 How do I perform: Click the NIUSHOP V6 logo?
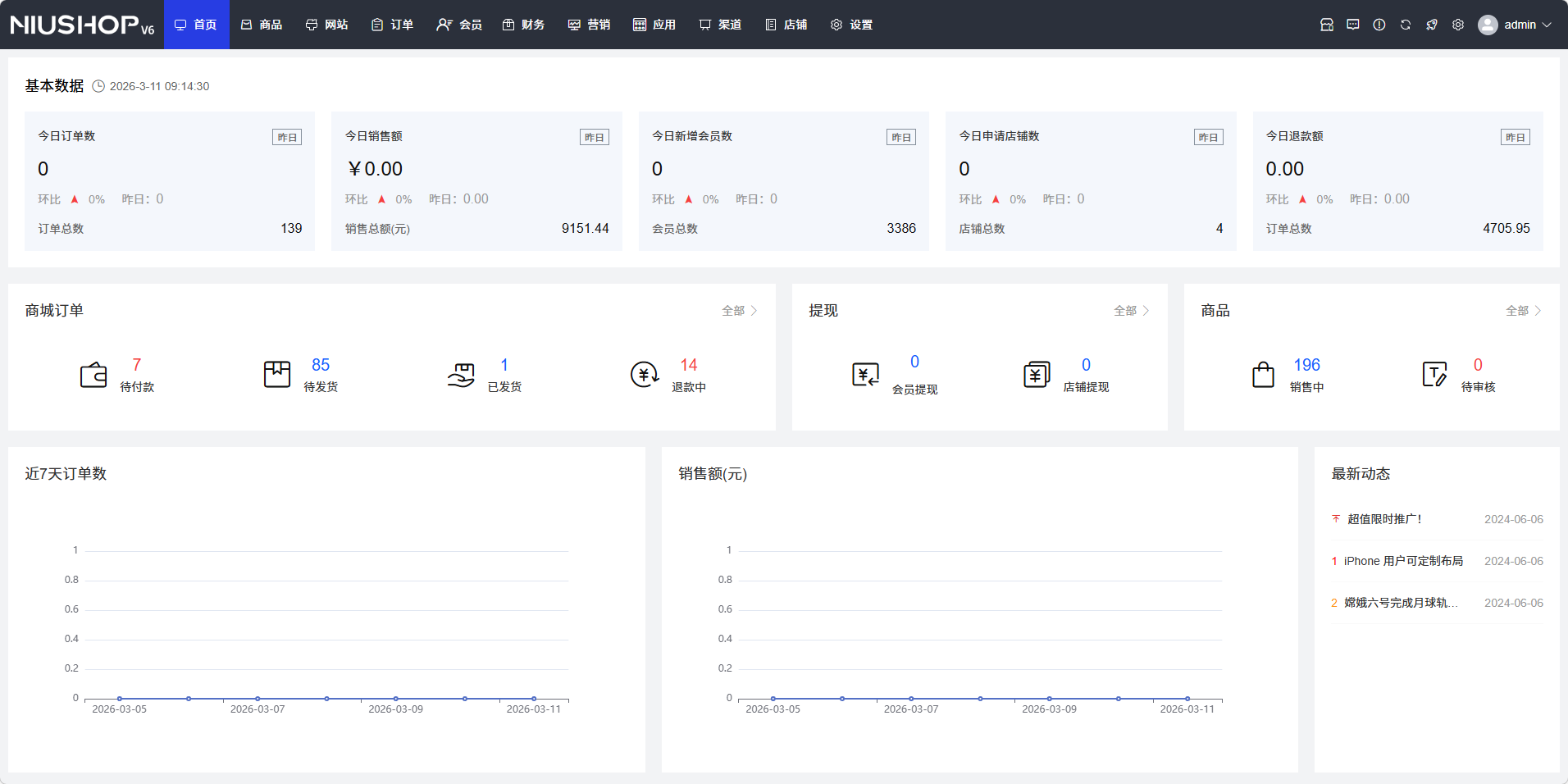pos(82,25)
